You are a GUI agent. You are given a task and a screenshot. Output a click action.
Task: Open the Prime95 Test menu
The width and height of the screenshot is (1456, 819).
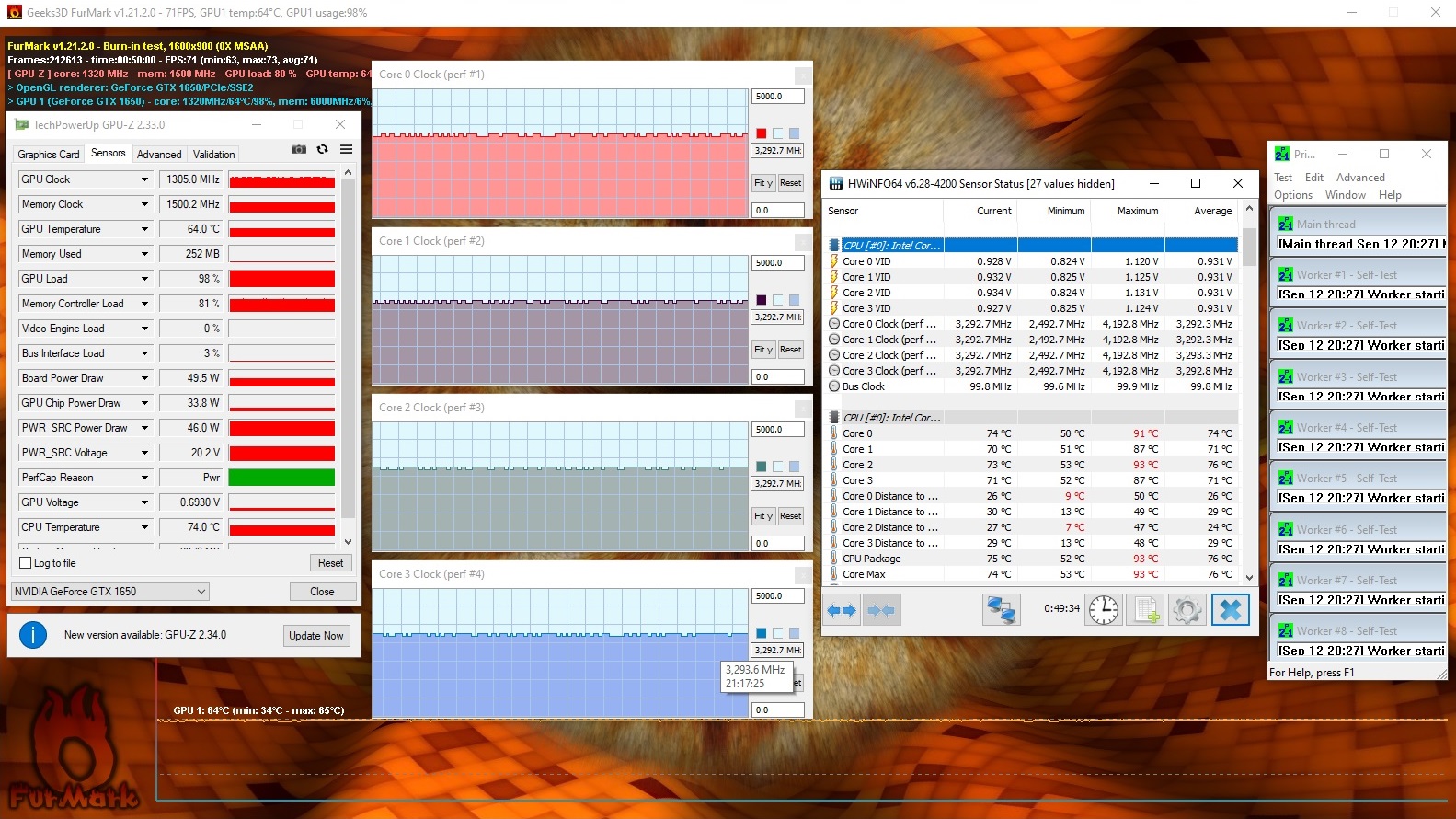point(1283,178)
